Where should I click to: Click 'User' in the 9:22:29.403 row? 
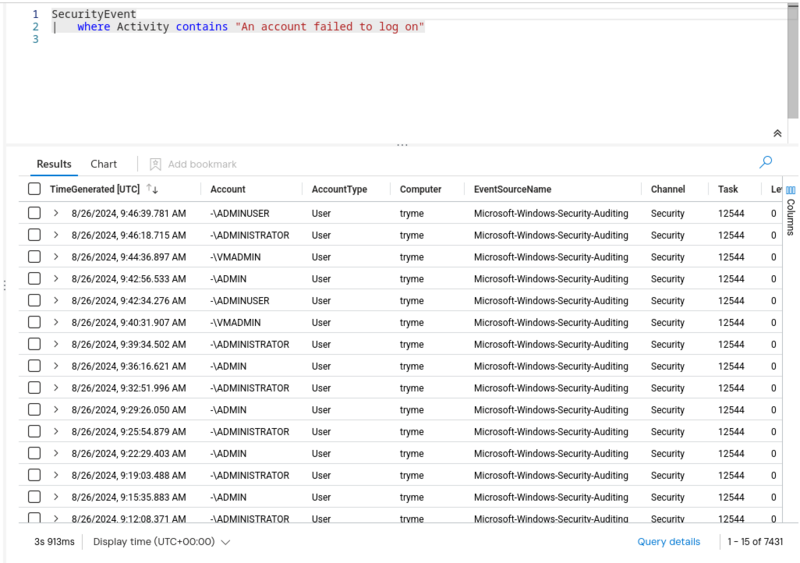(321, 454)
